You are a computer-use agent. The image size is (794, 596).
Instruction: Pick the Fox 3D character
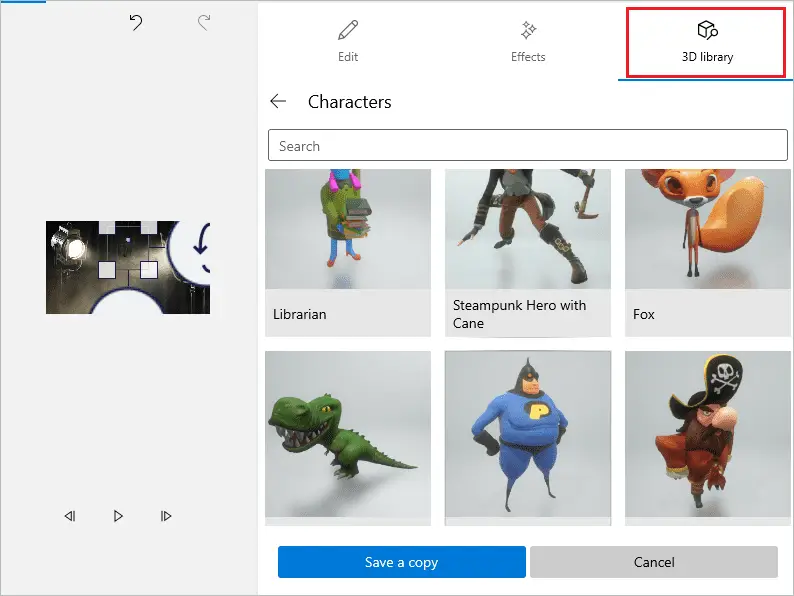pyautogui.click(x=707, y=252)
